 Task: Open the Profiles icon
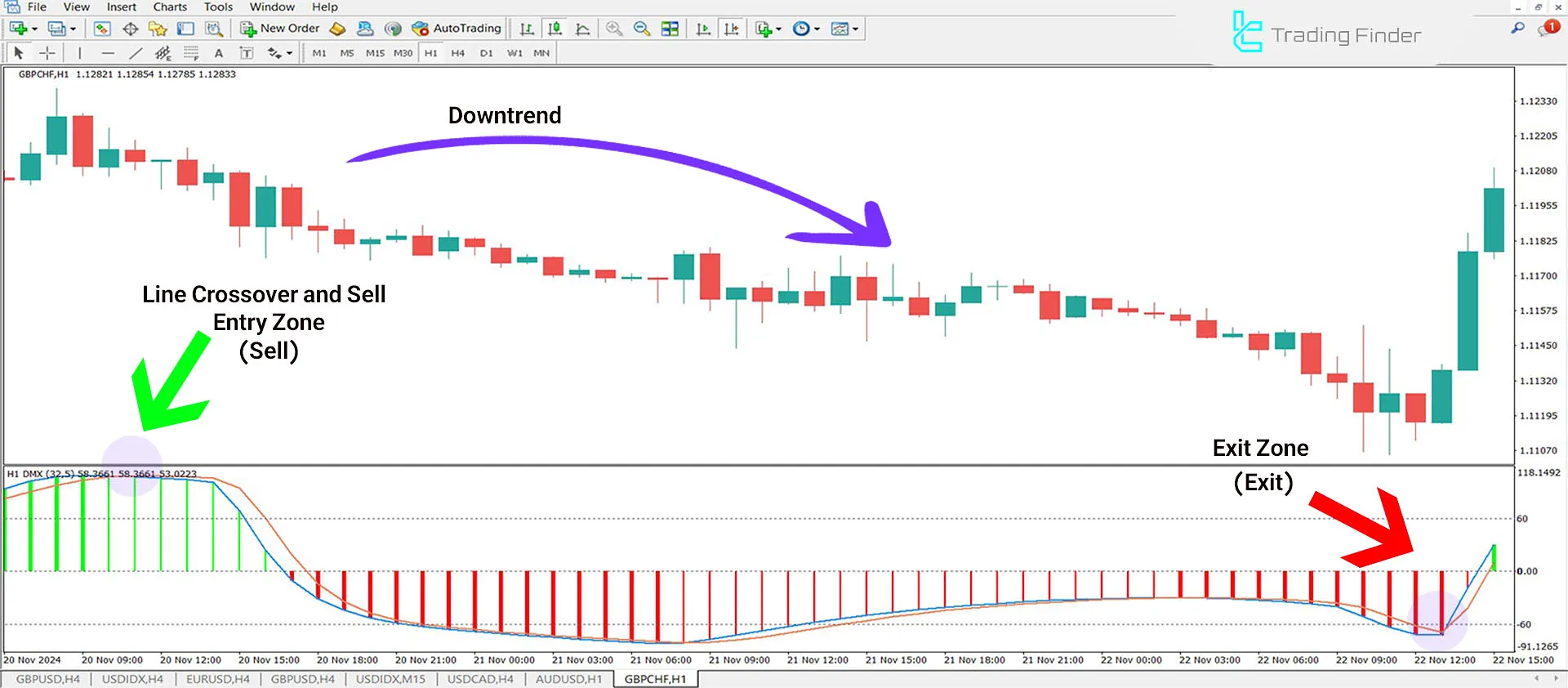tap(56, 29)
